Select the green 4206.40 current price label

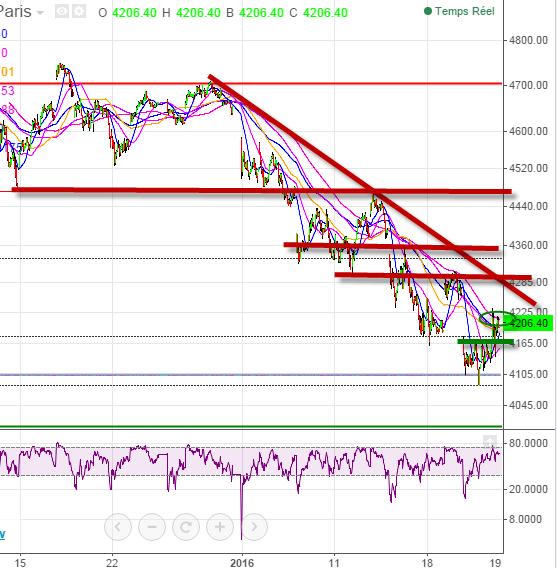pyautogui.click(x=528, y=323)
